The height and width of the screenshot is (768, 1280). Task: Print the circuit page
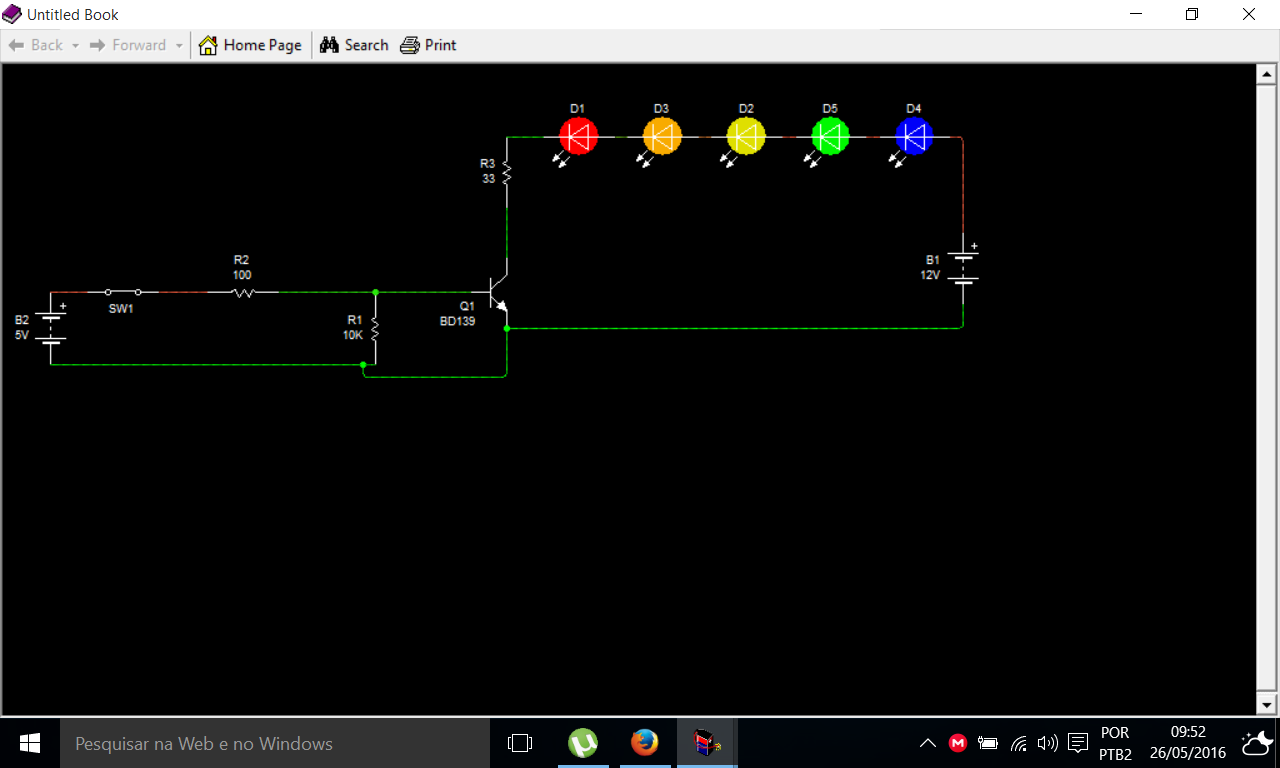tap(428, 45)
